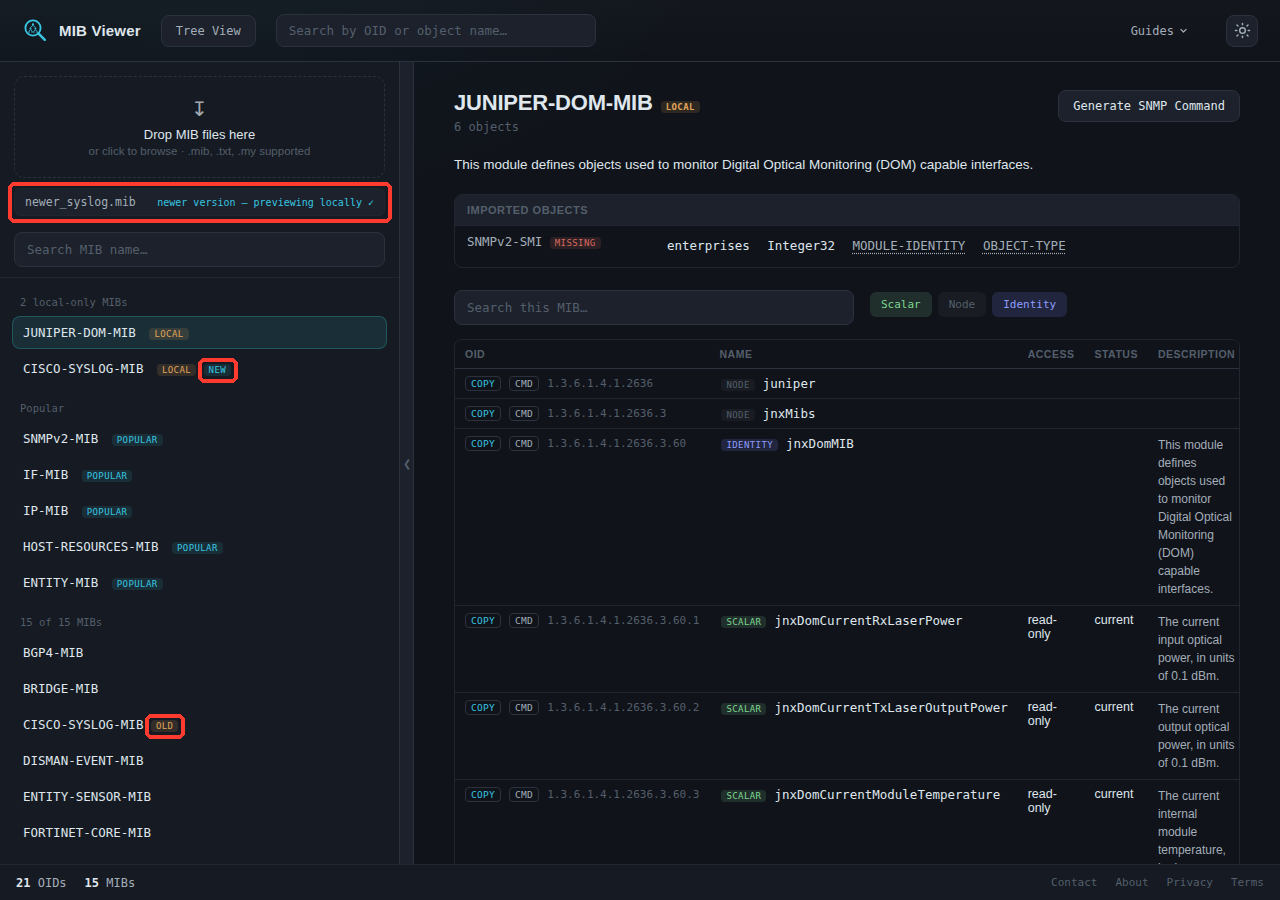Image resolution: width=1280 pixels, height=900 pixels.
Task: Click the OID column header
Action: [475, 354]
